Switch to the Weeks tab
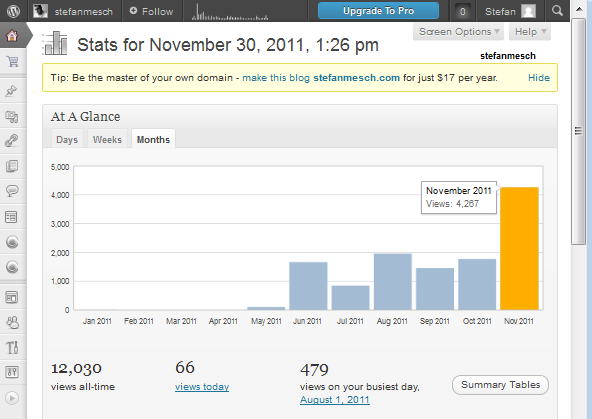The width and height of the screenshot is (592, 419). 107,140
